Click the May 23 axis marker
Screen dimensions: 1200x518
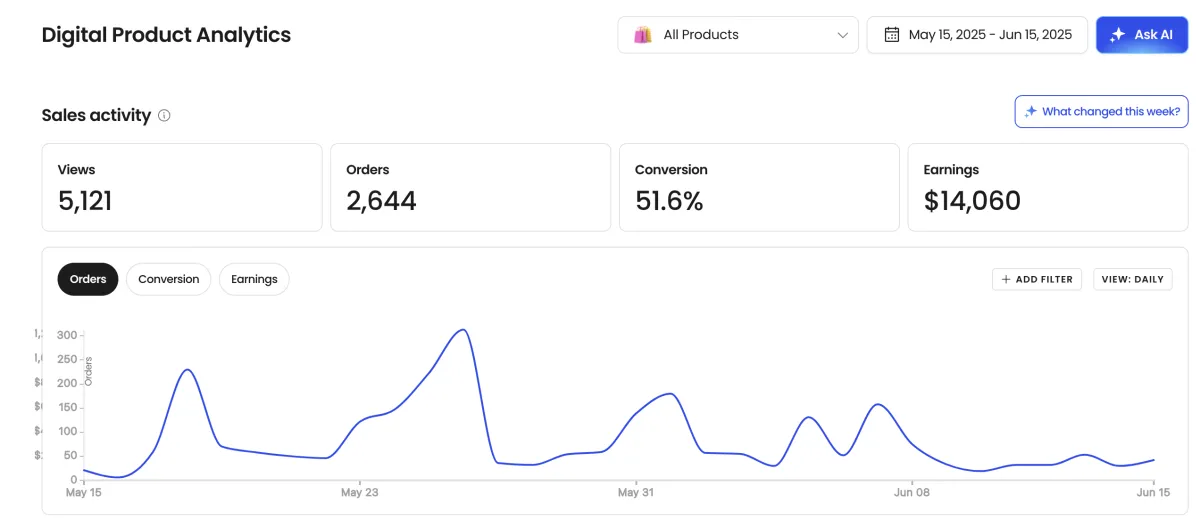359,492
